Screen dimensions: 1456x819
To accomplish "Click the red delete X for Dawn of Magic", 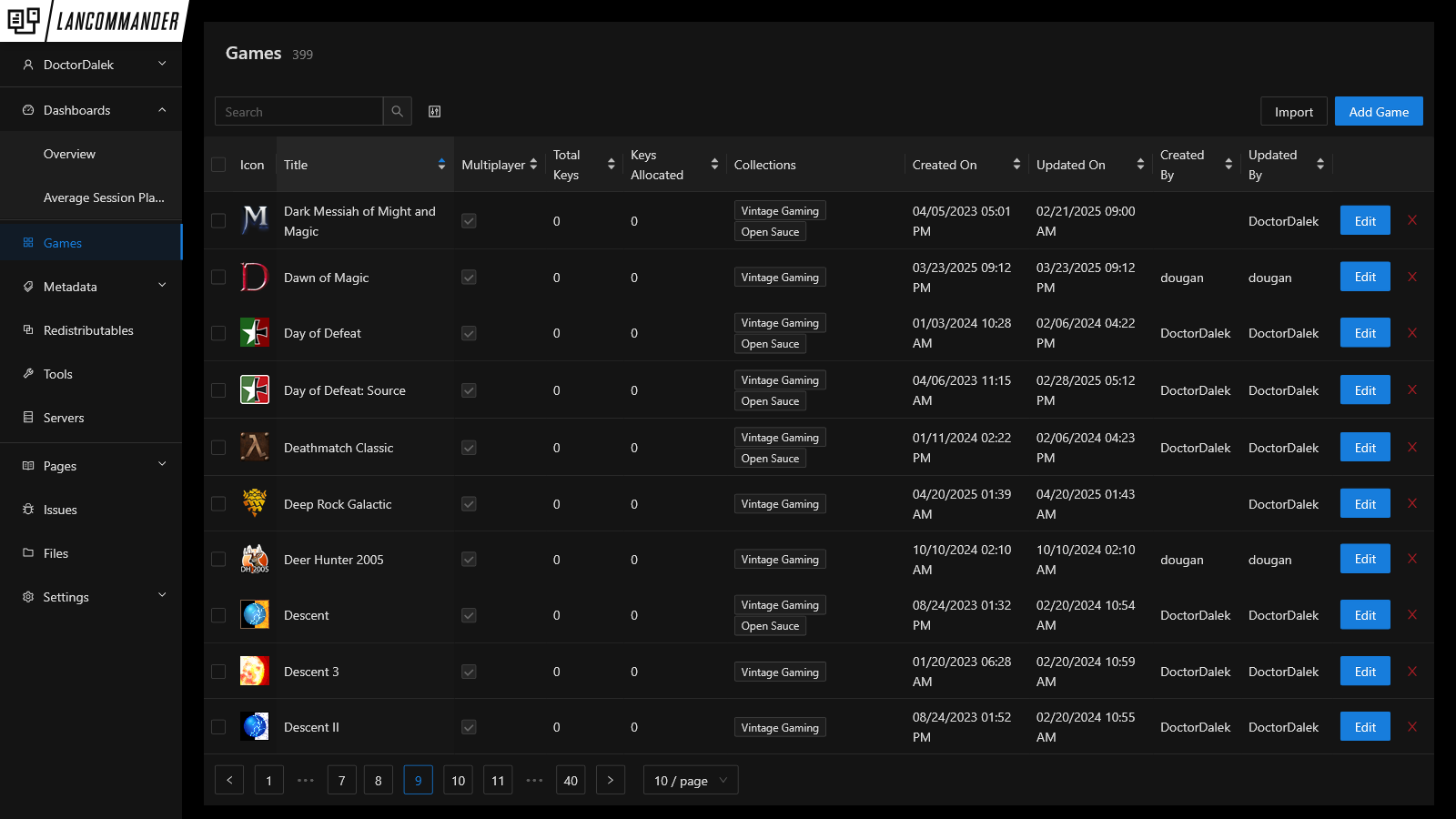I will click(1412, 277).
